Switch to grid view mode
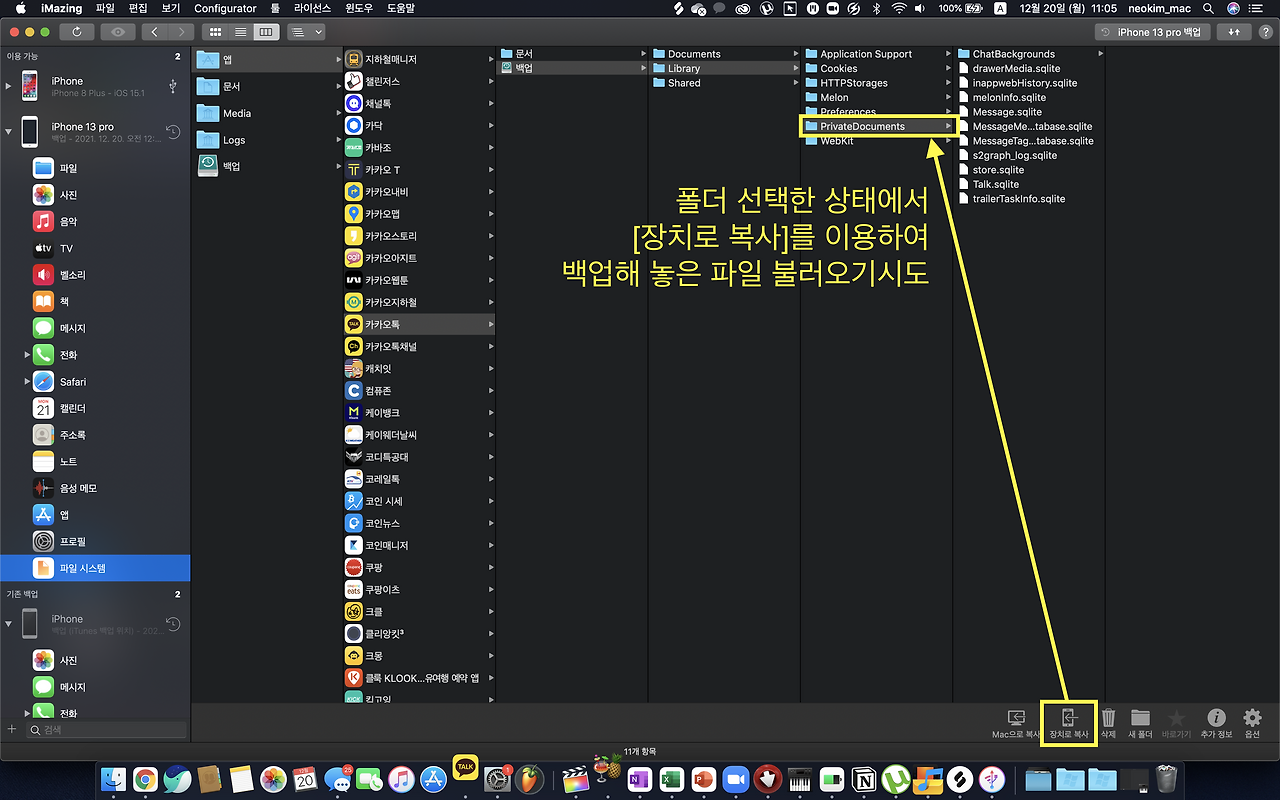This screenshot has height=800, width=1280. (215, 31)
